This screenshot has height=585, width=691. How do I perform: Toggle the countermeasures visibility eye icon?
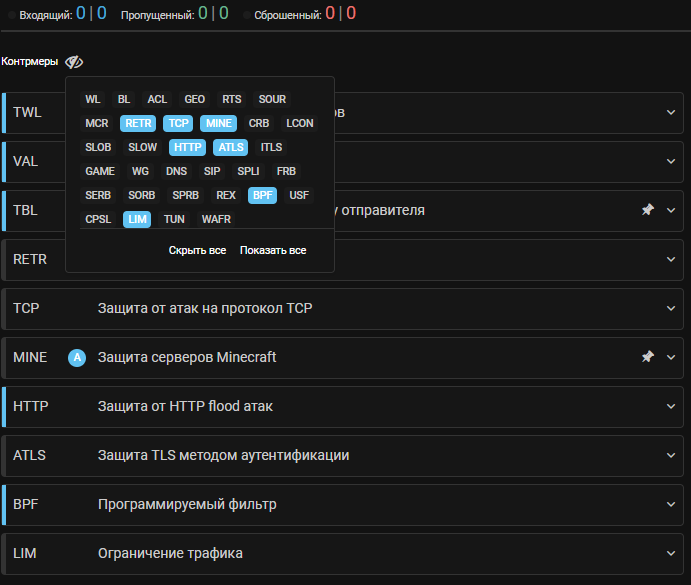pyautogui.click(x=74, y=62)
